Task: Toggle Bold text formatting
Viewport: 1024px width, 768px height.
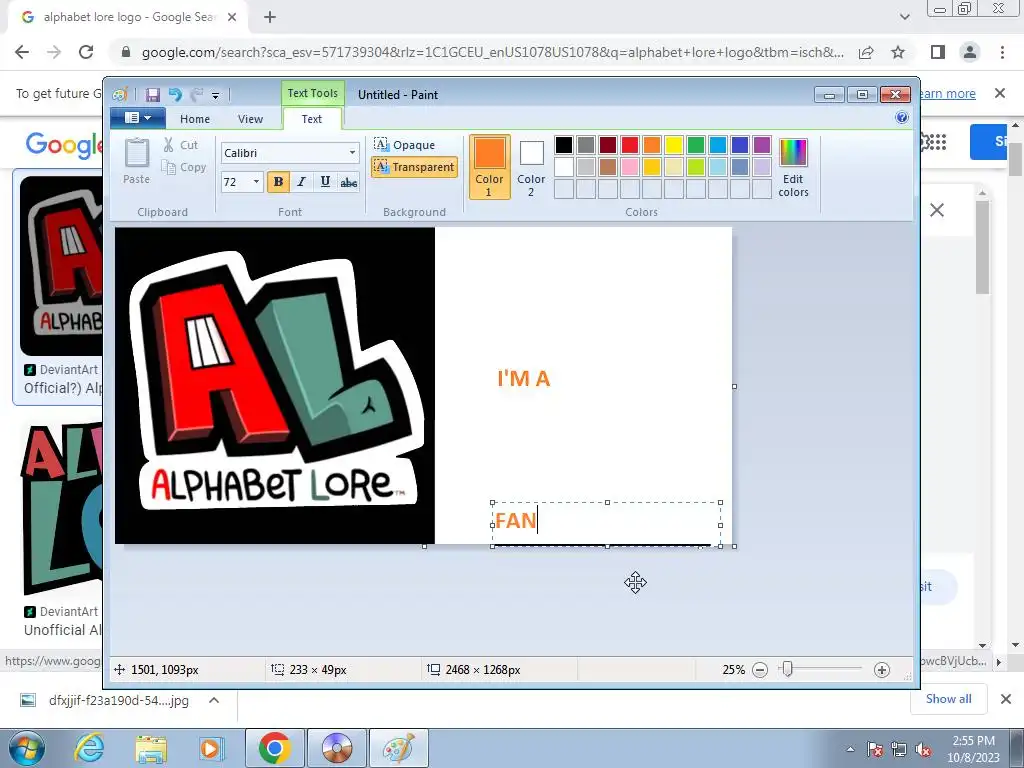Action: [x=278, y=182]
